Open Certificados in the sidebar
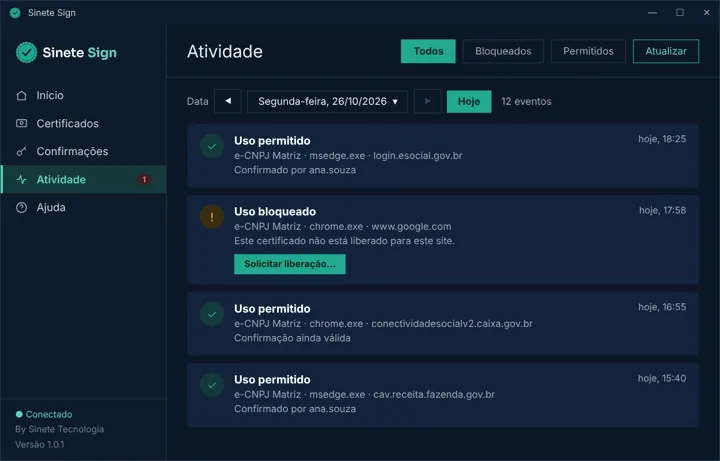This screenshot has height=461, width=720. click(83, 124)
